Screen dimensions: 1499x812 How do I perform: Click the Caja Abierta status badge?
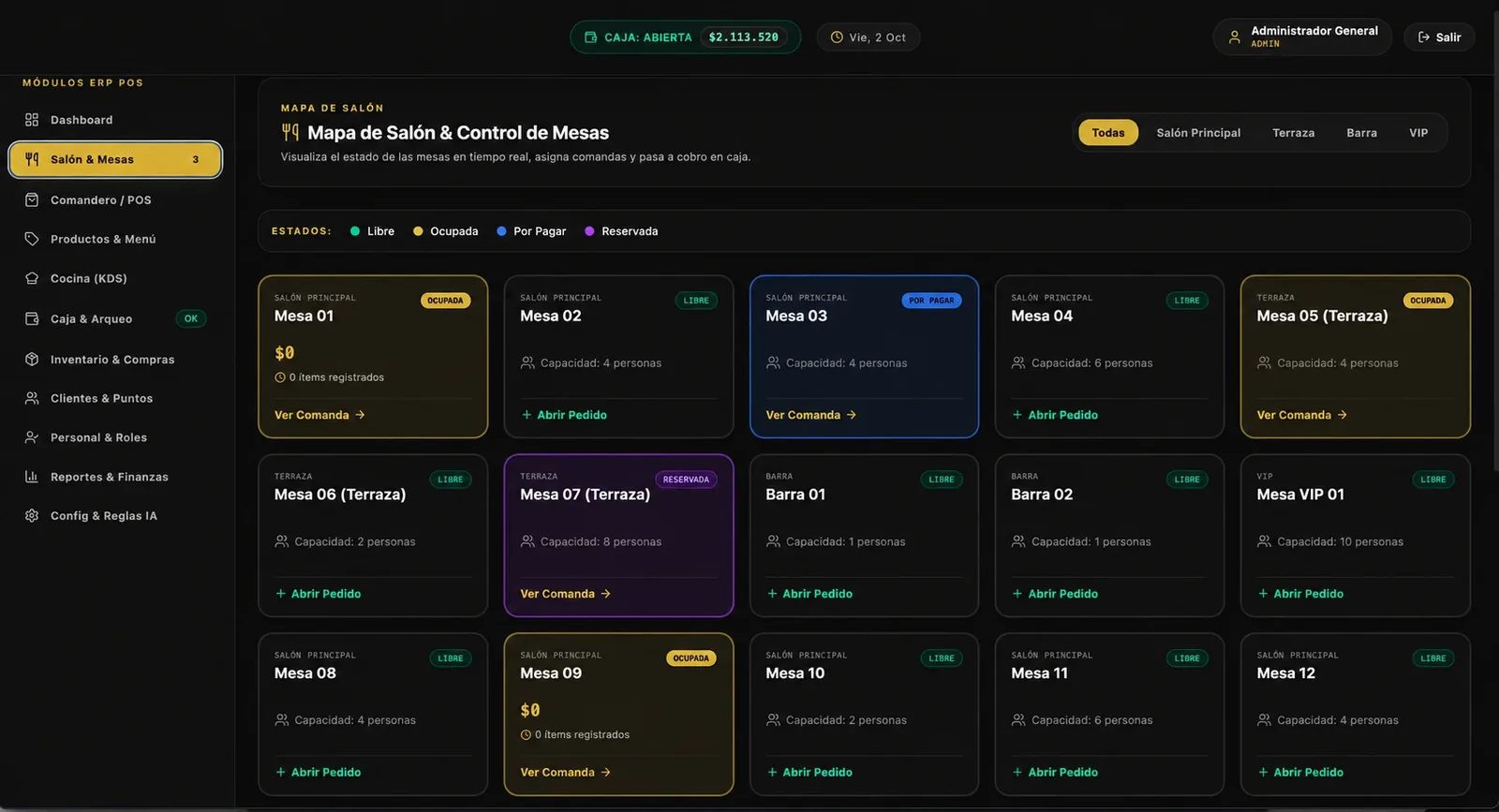pyautogui.click(x=685, y=37)
